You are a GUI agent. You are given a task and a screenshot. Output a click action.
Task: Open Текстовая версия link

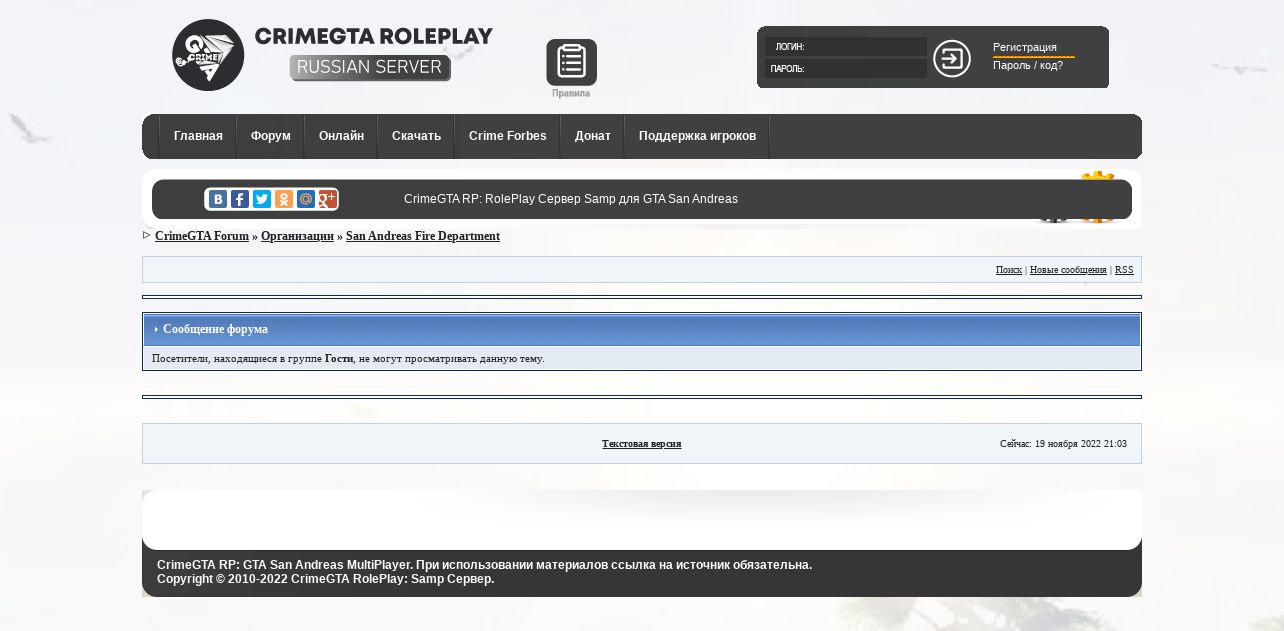tap(642, 444)
